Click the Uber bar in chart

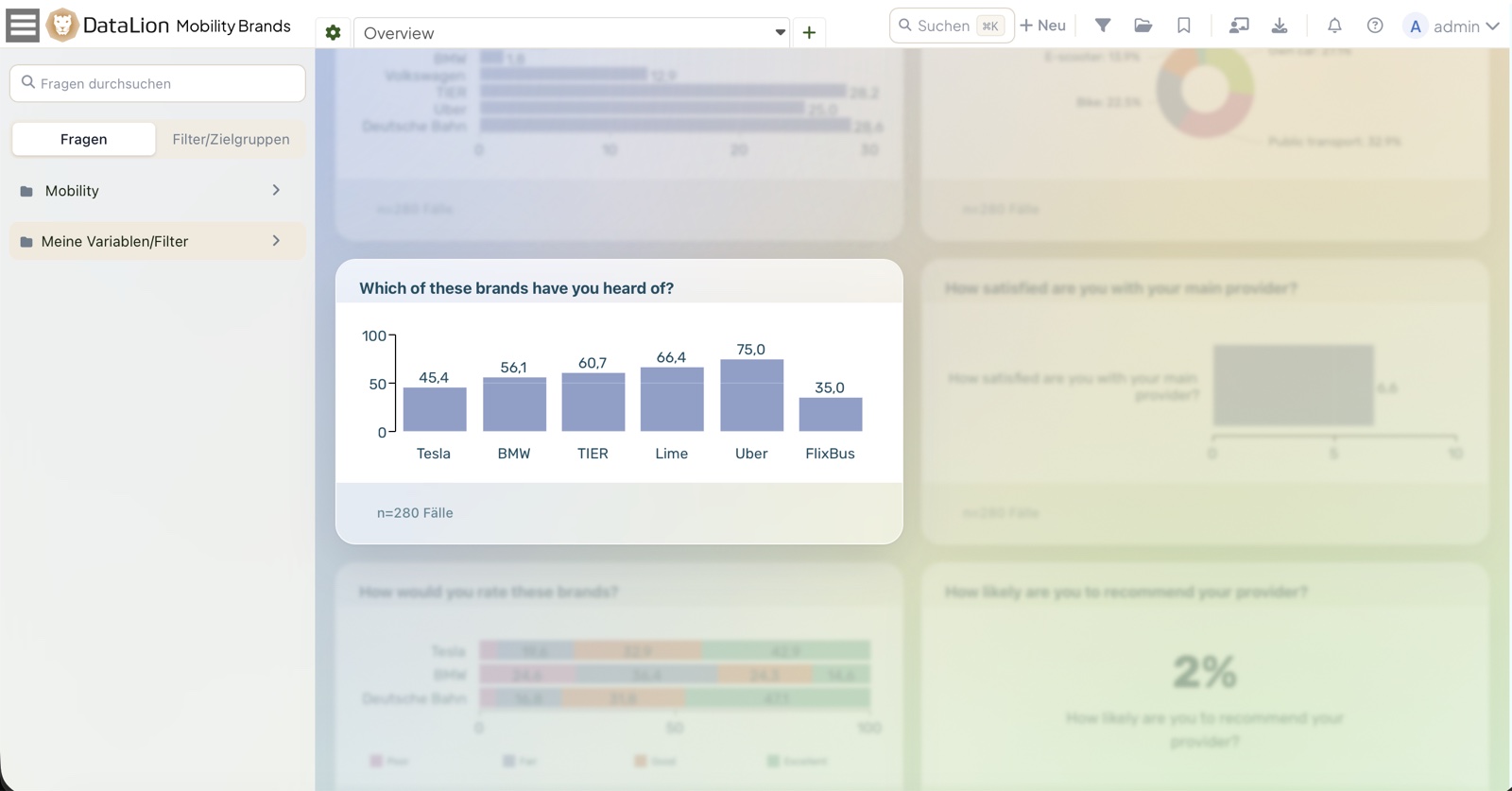pos(751,395)
